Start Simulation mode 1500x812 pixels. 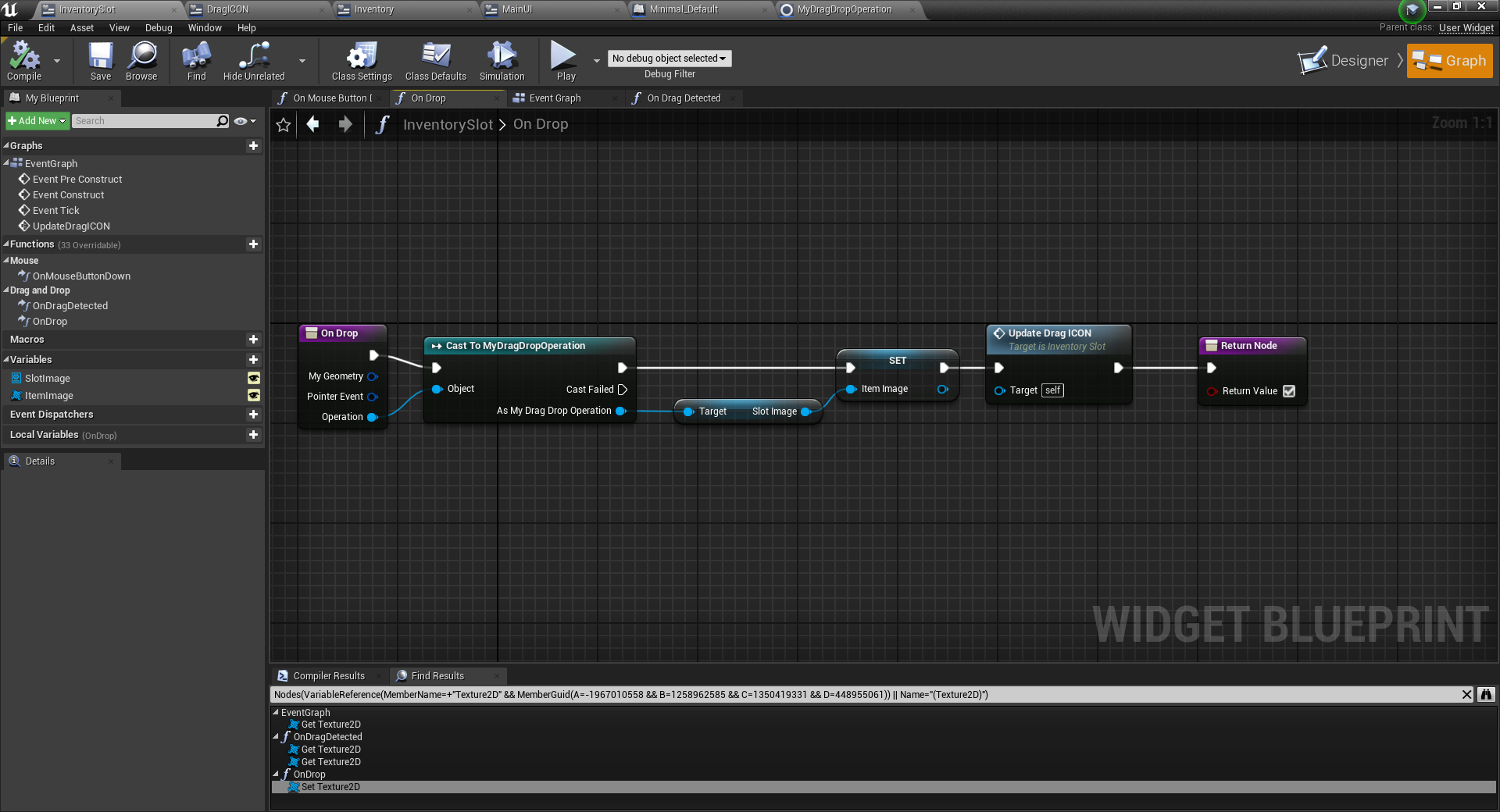(x=502, y=61)
